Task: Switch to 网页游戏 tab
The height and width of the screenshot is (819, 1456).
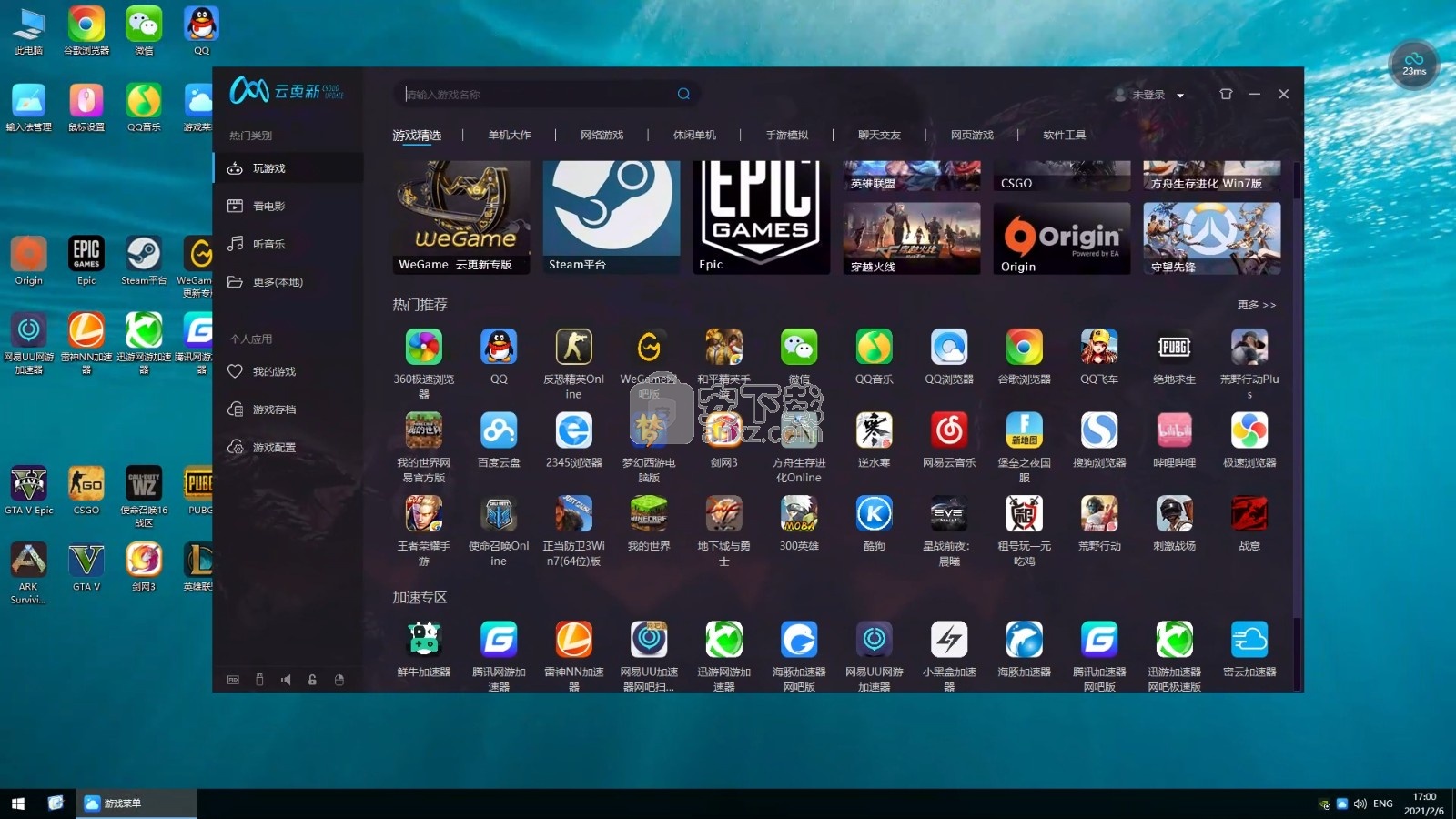Action: tap(972, 135)
